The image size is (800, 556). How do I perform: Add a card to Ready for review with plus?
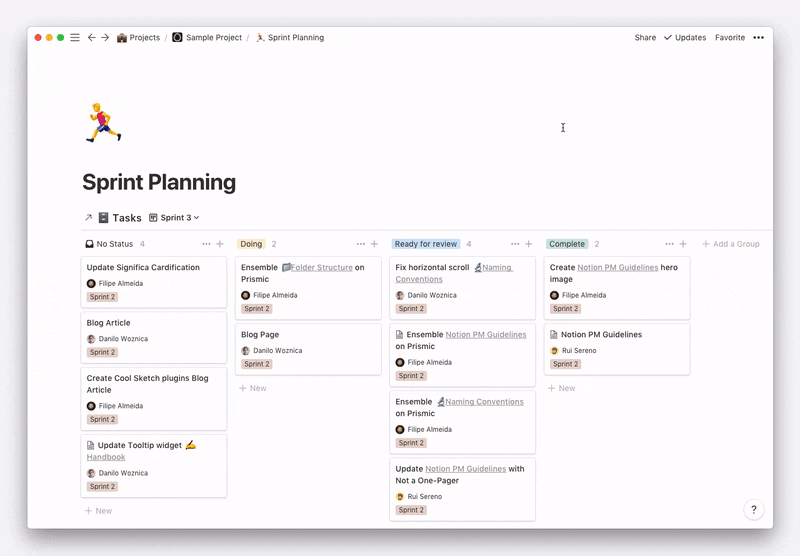529,244
